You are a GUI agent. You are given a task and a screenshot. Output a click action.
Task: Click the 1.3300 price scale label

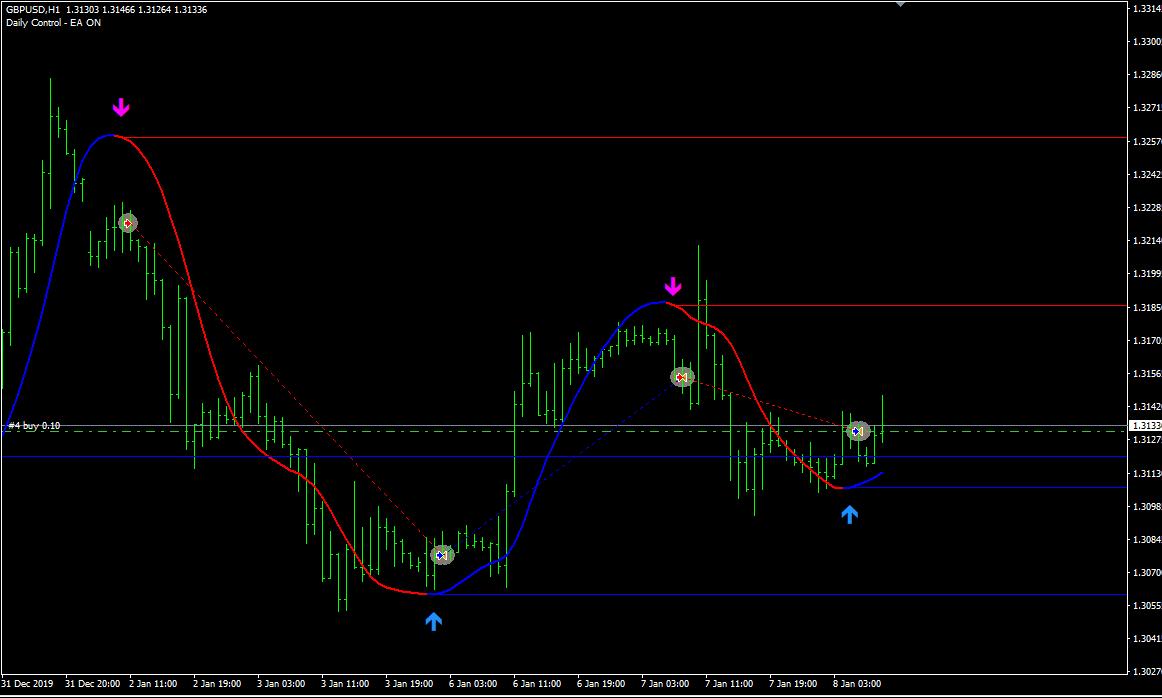(x=1146, y=41)
